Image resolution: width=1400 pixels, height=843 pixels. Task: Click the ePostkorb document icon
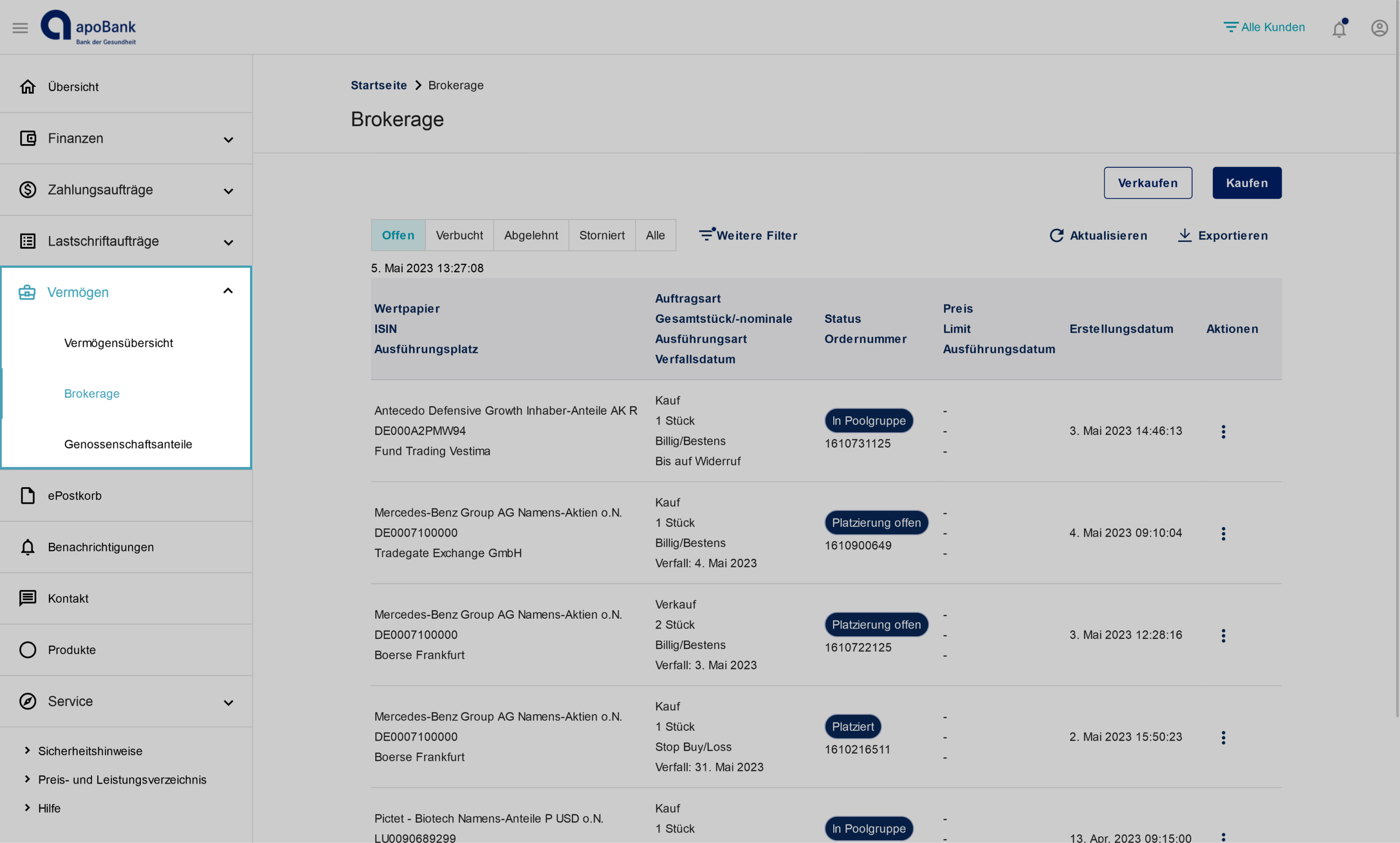point(27,495)
